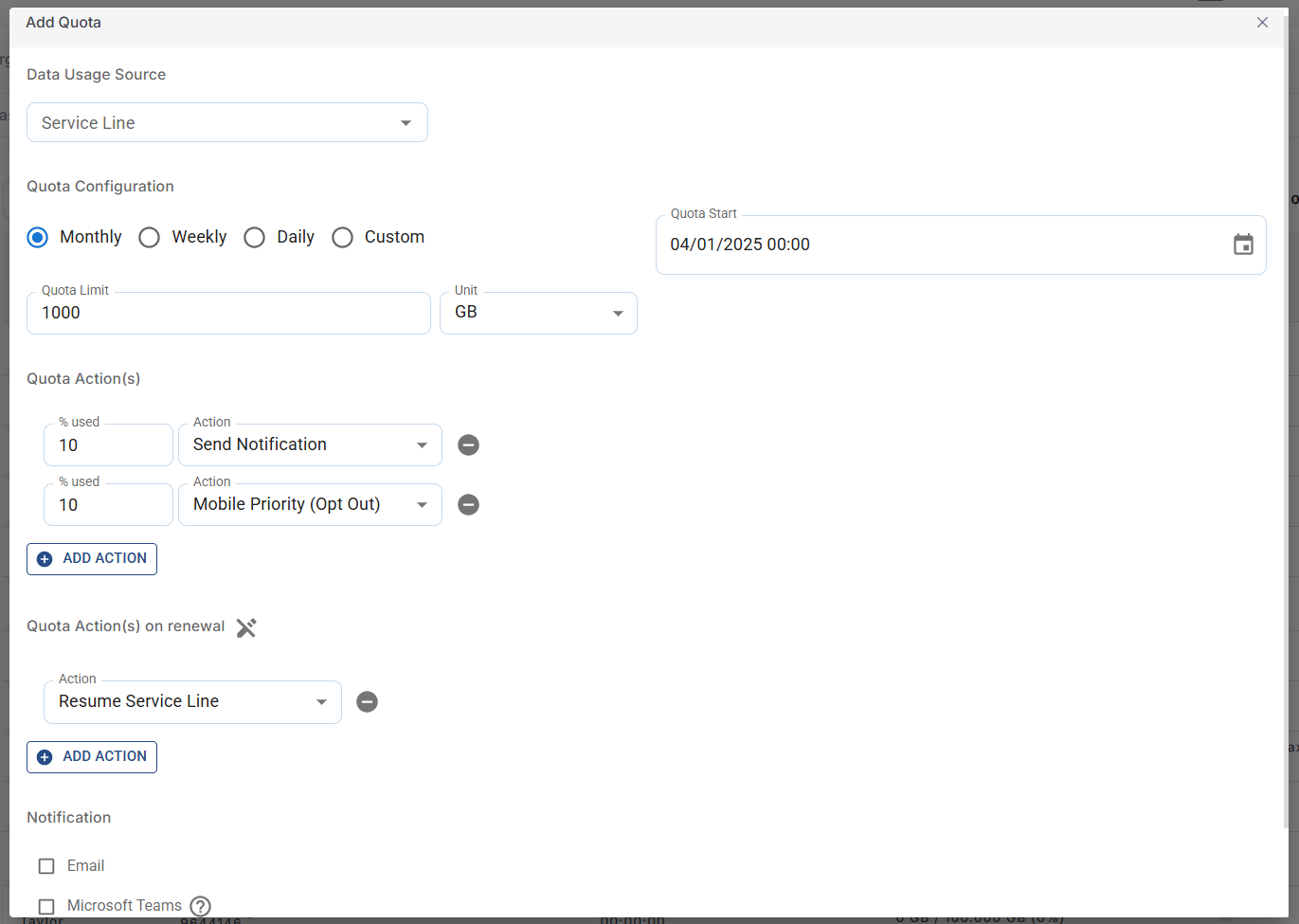Select the Daily quota period
Viewport: 1299px width, 924px height.
[255, 238]
